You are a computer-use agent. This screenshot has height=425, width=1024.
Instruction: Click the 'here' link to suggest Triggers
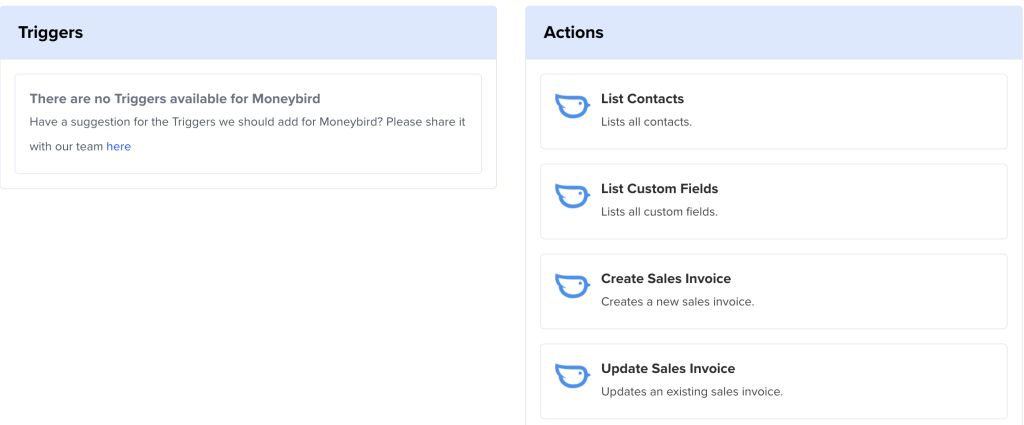pos(118,146)
